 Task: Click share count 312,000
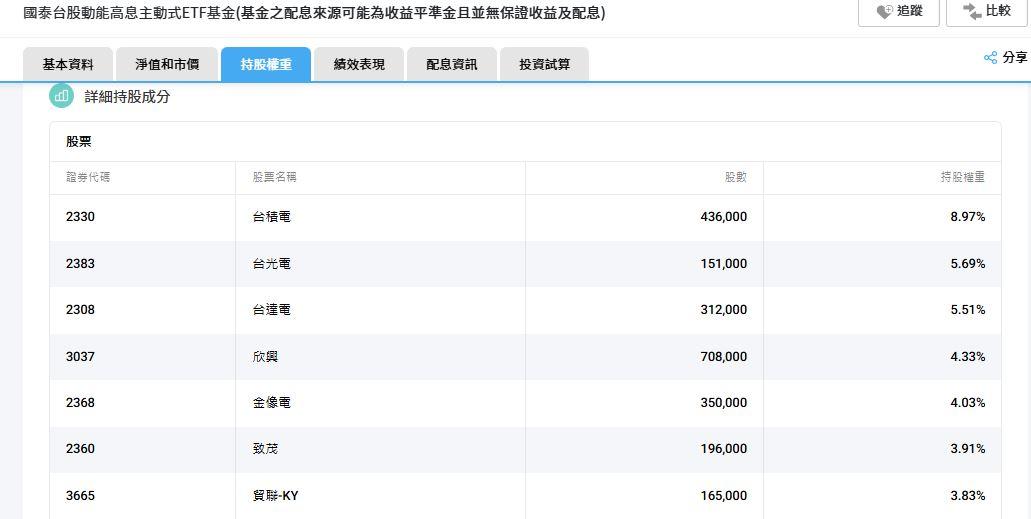[x=724, y=310]
